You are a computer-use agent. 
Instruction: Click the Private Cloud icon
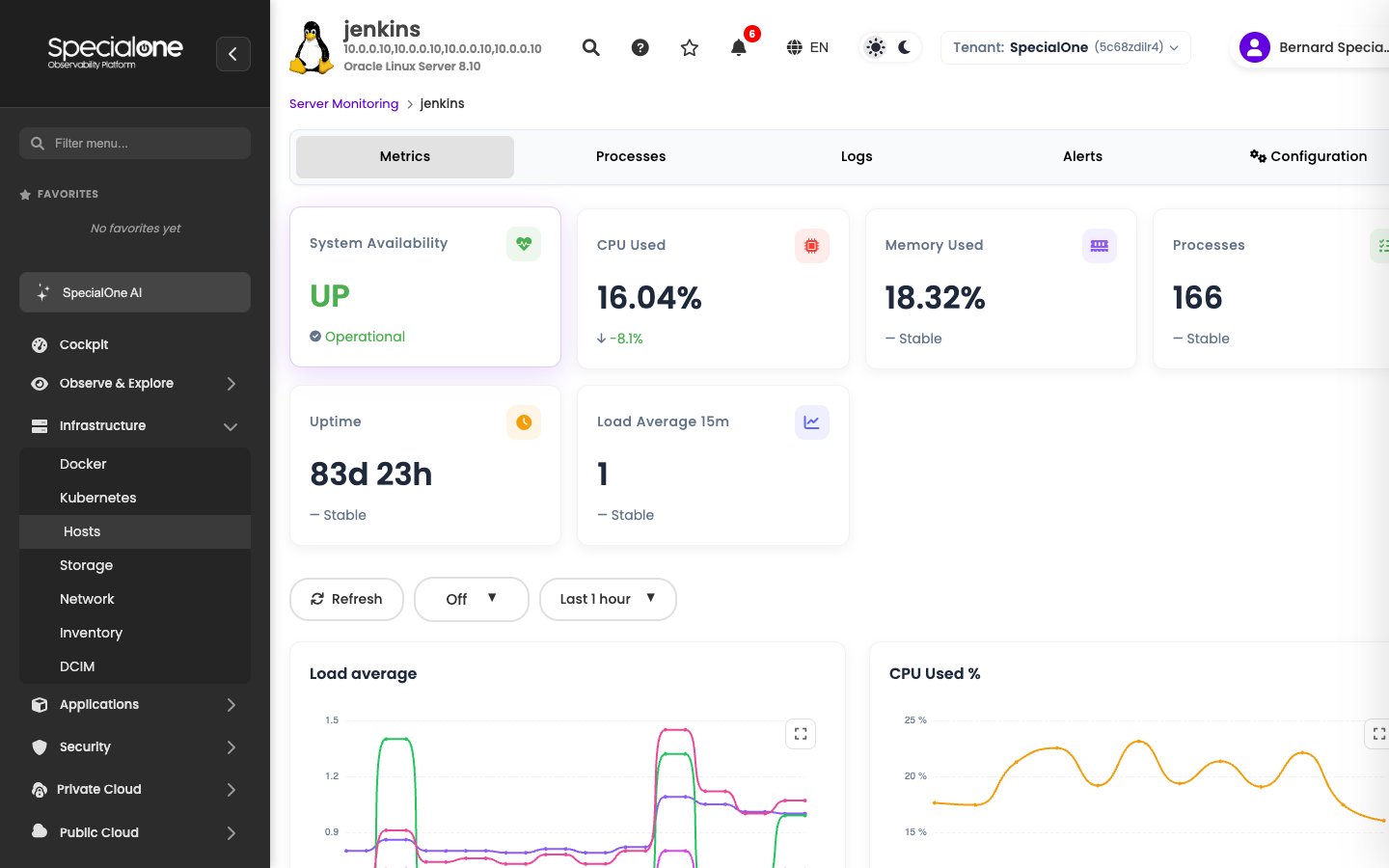[40, 789]
